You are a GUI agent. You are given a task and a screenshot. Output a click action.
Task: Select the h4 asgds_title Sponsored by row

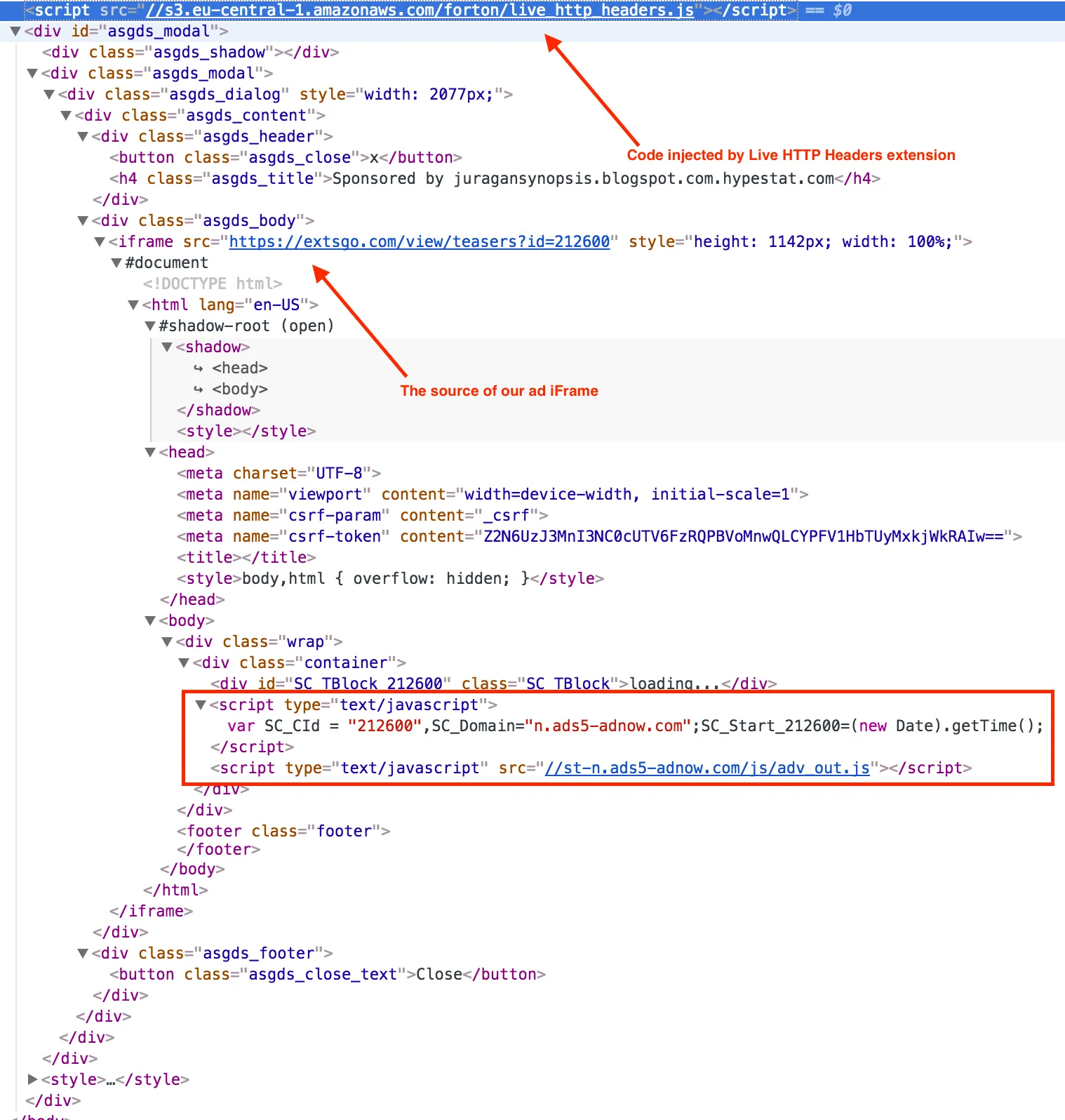495,179
